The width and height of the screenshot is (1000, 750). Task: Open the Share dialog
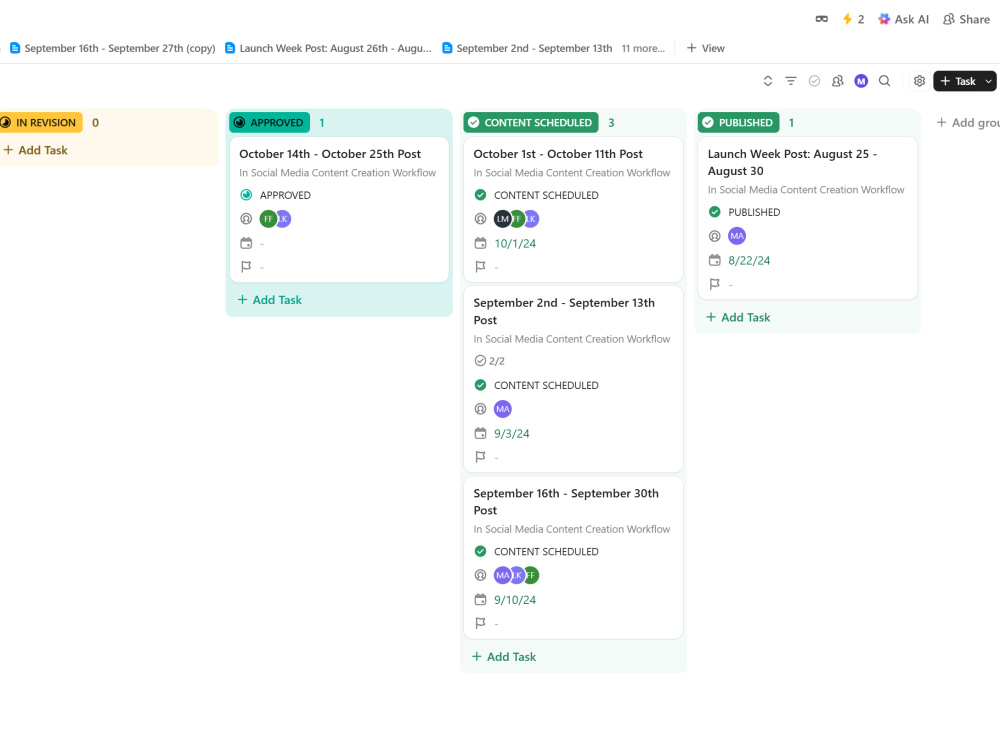click(x=966, y=19)
